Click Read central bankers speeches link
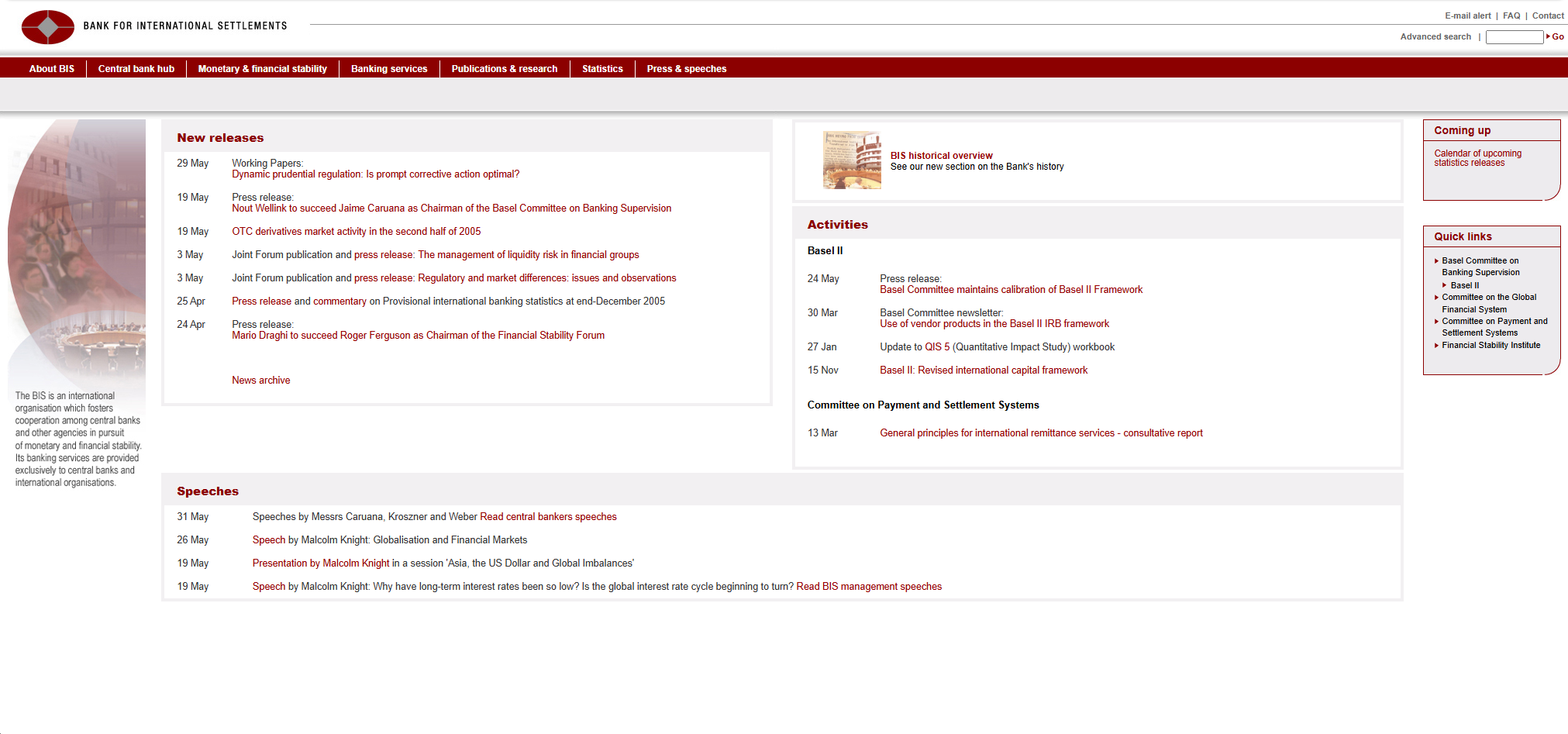 (x=548, y=517)
